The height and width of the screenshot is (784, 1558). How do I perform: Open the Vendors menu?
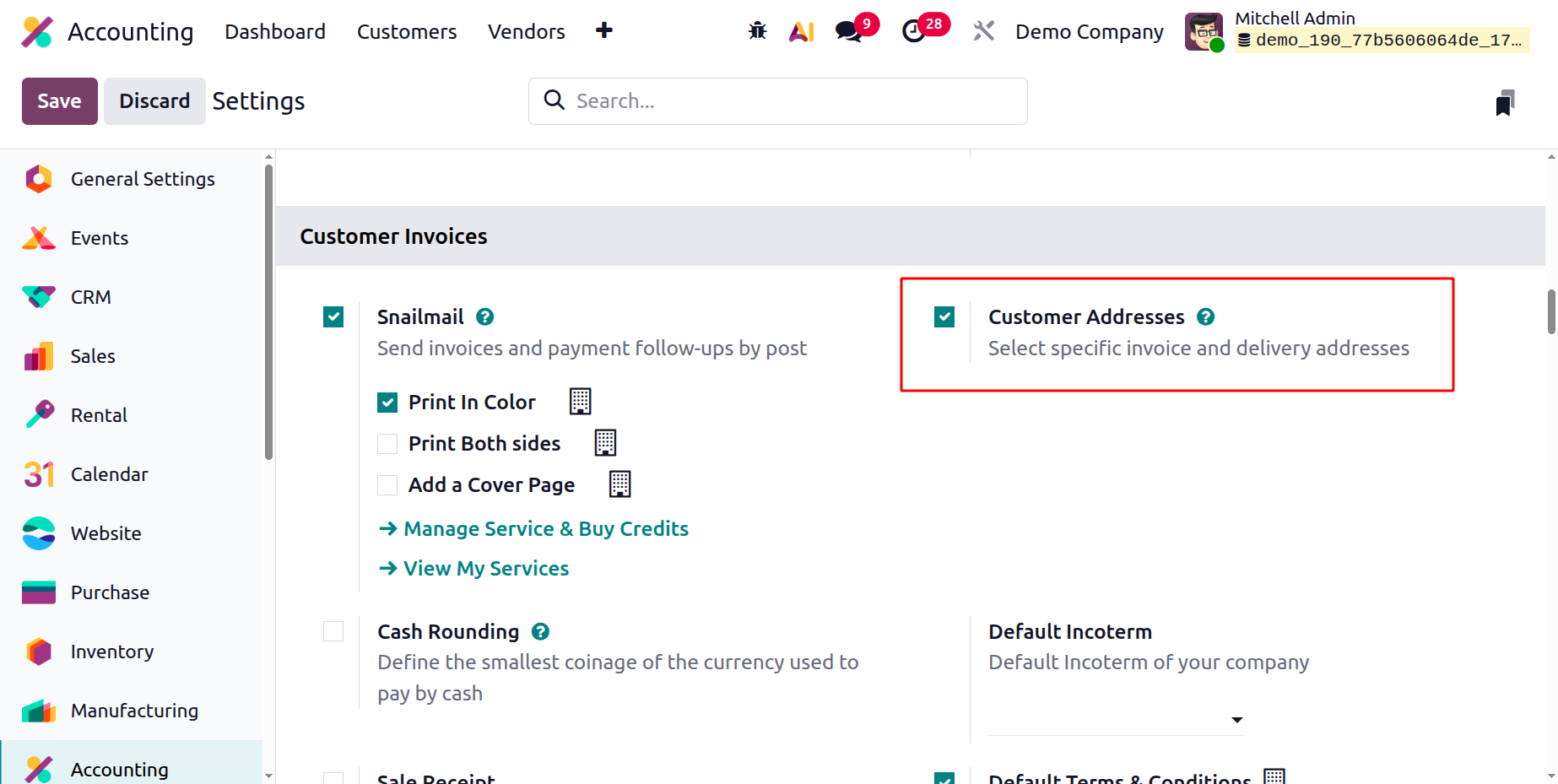coord(527,31)
